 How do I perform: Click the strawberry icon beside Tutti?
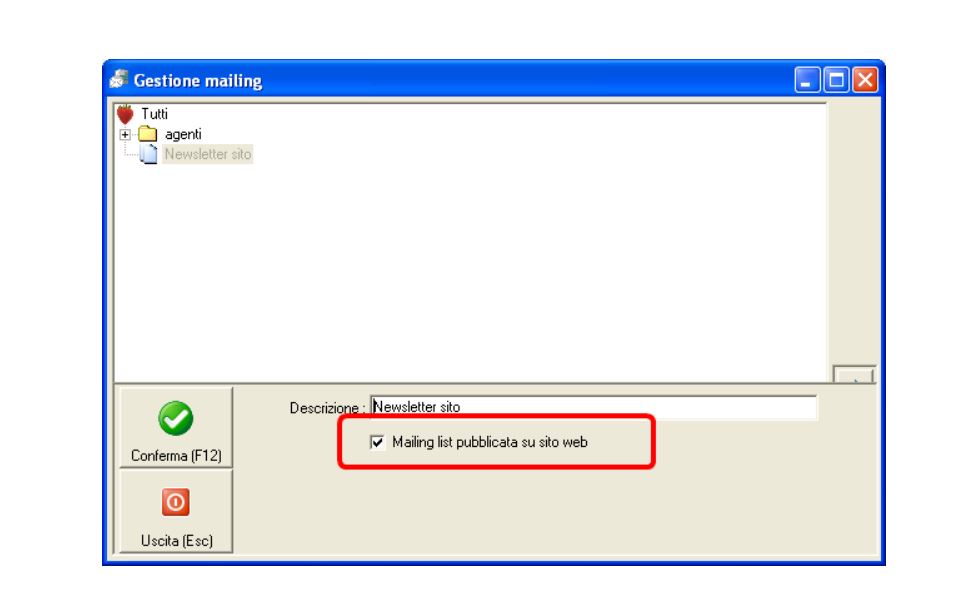[x=125, y=114]
